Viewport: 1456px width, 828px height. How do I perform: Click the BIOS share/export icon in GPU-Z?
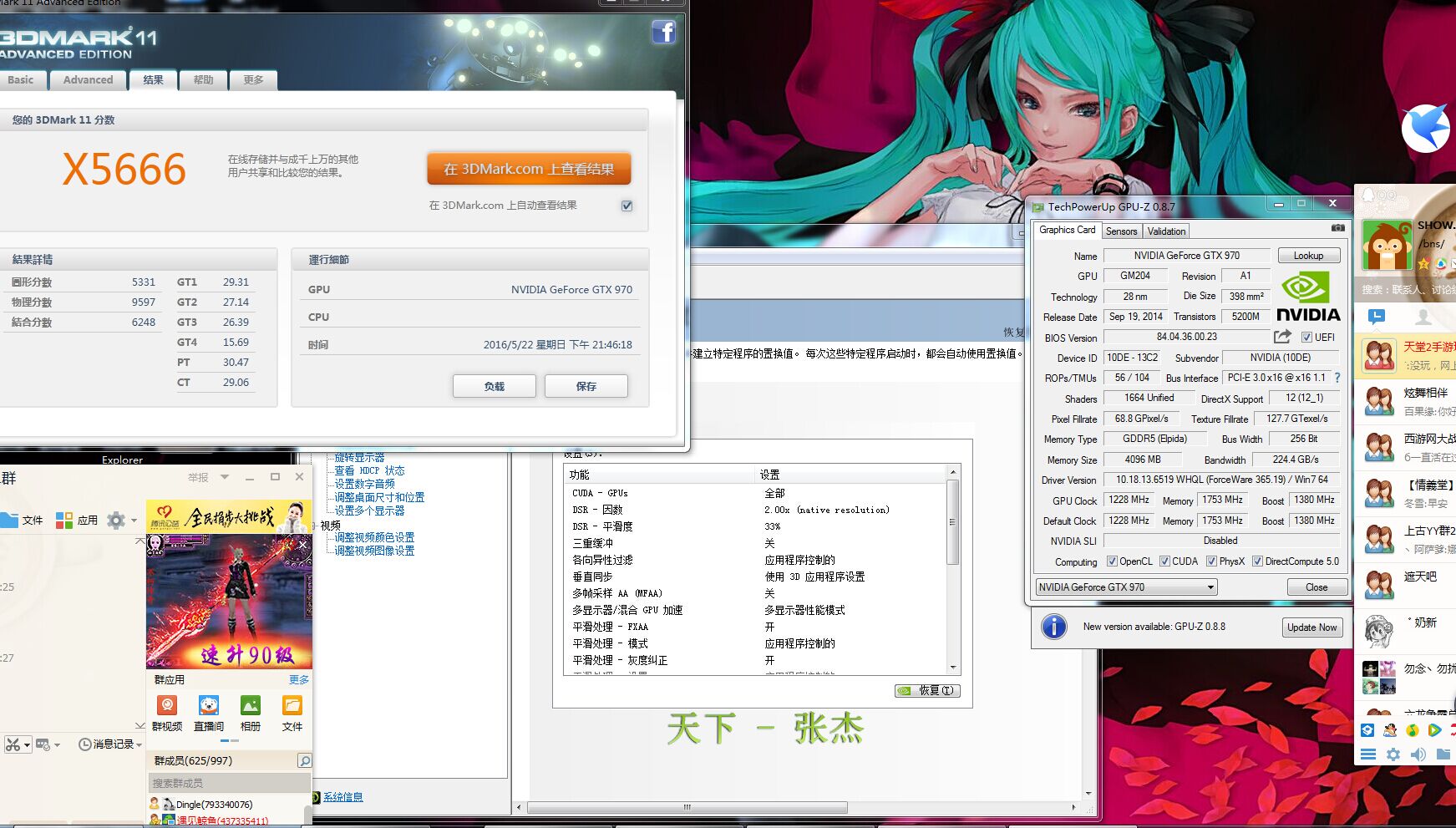[1282, 337]
